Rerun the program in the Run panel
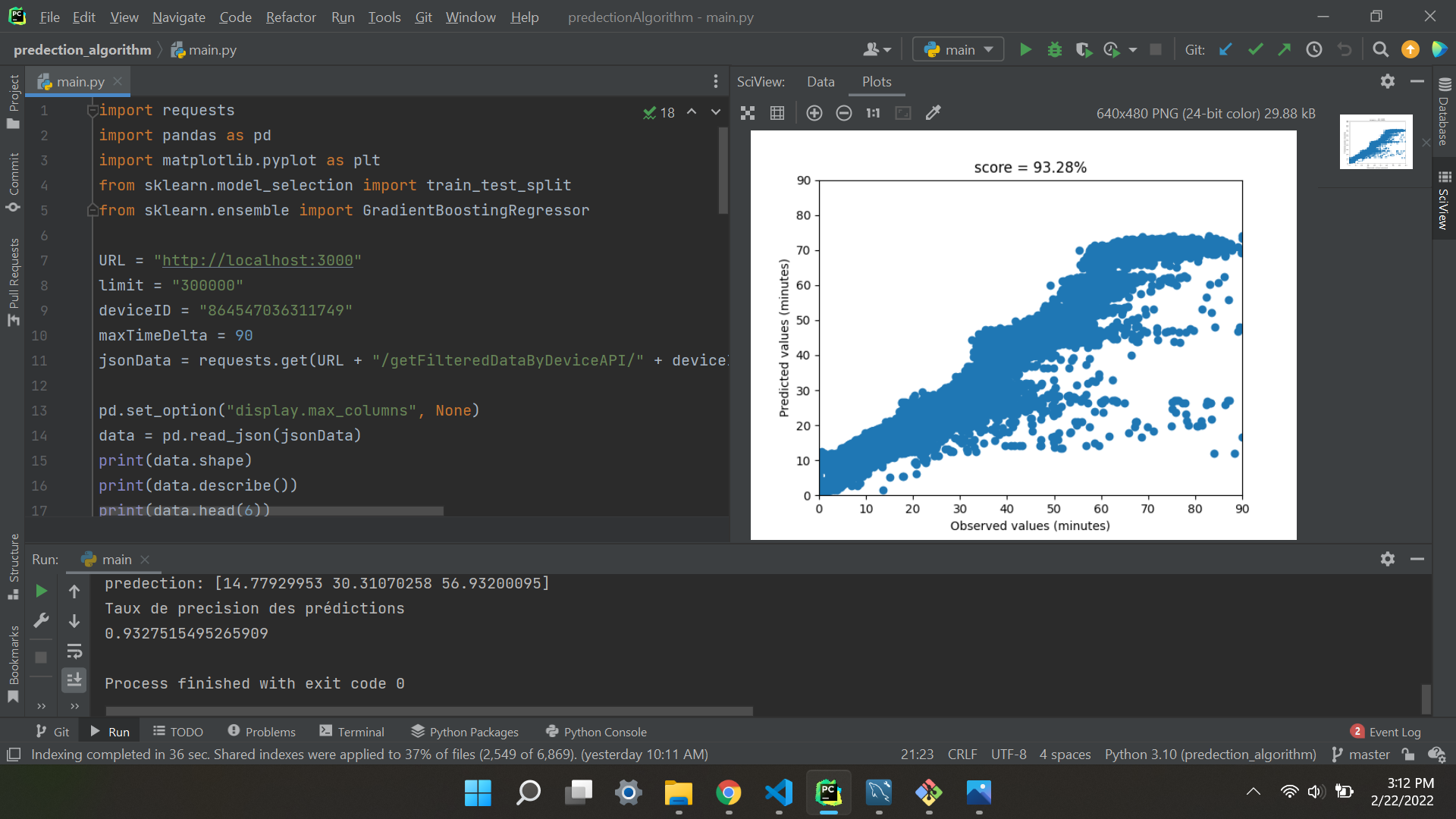This screenshot has height=819, width=1456. 41,591
